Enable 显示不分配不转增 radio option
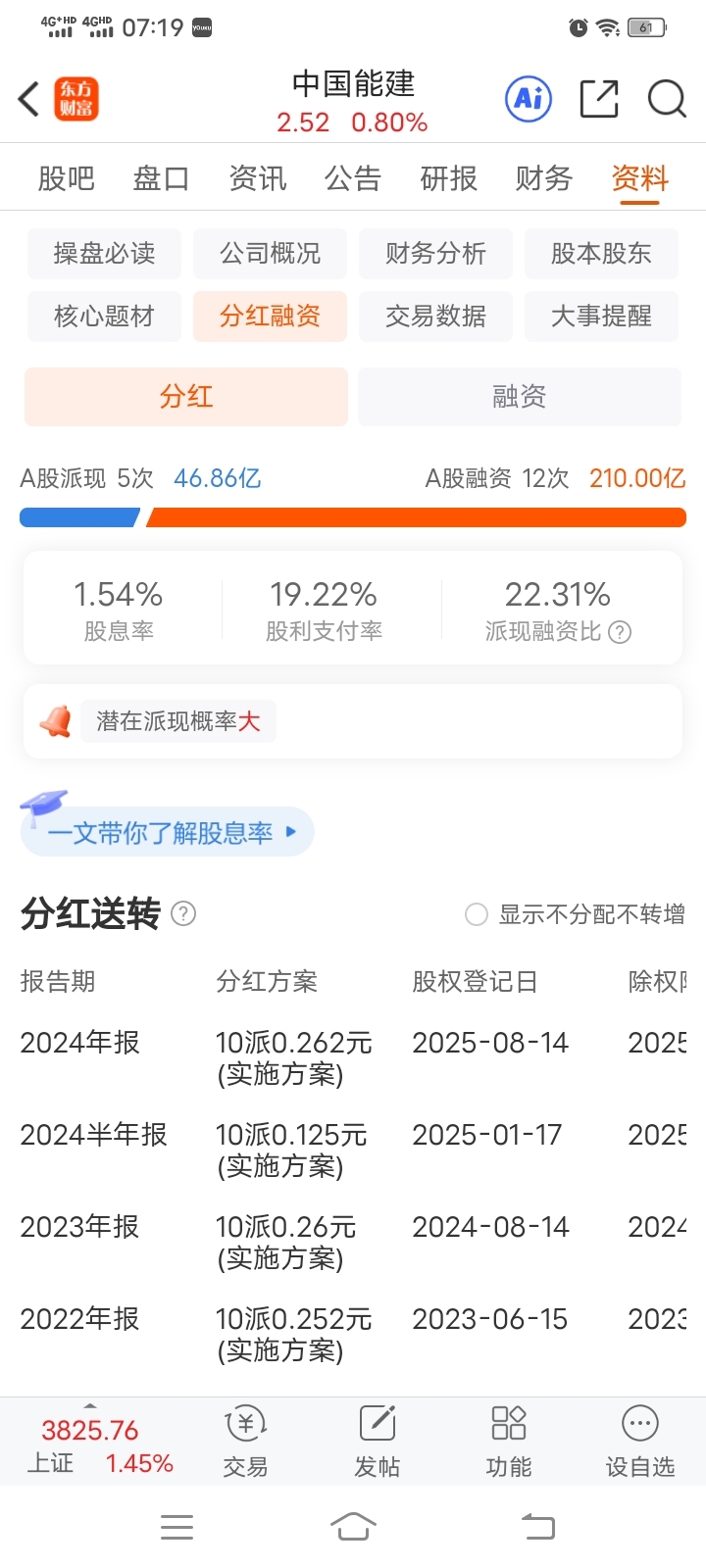 tap(477, 914)
